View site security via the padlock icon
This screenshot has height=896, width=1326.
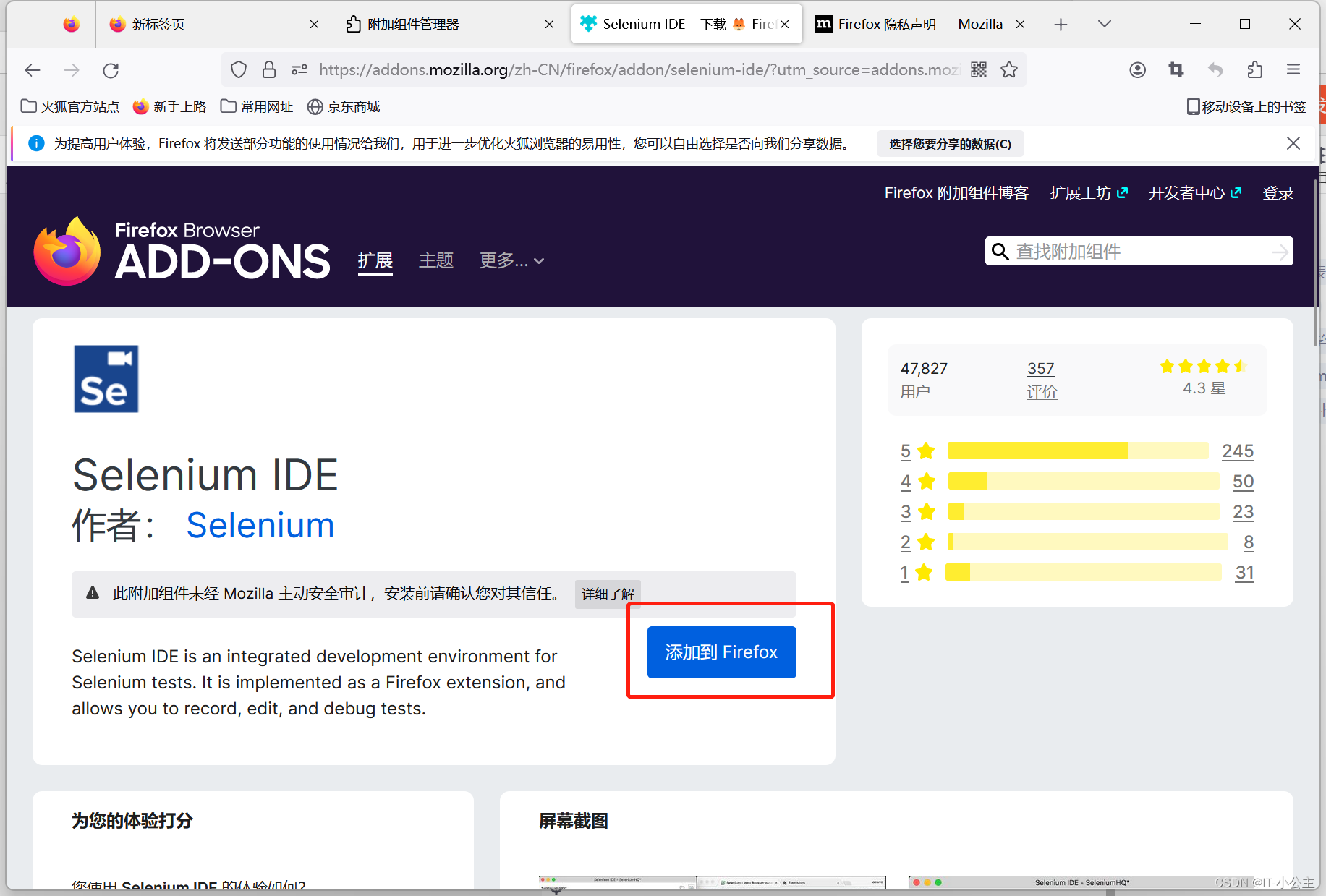pos(269,69)
